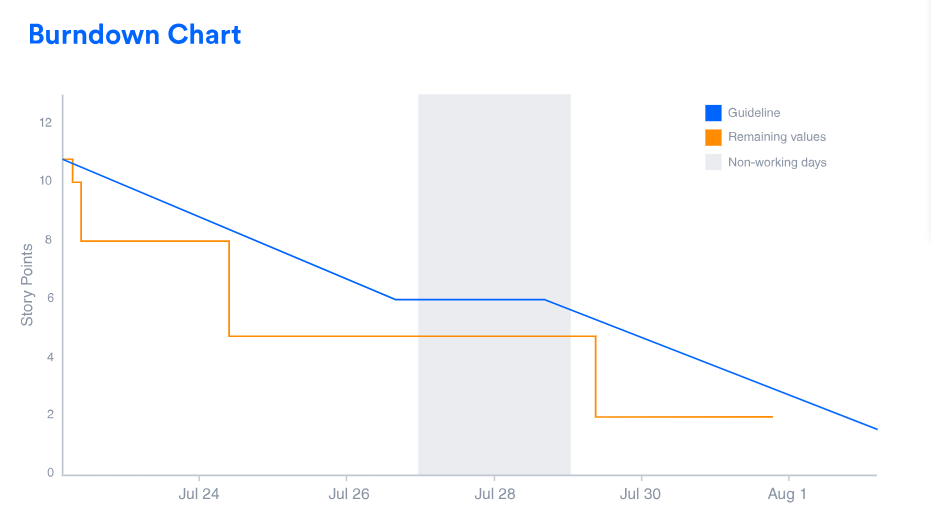Screen dimensions: 931x526
Task: Click the Story Points axis title
Action: (x=28, y=285)
